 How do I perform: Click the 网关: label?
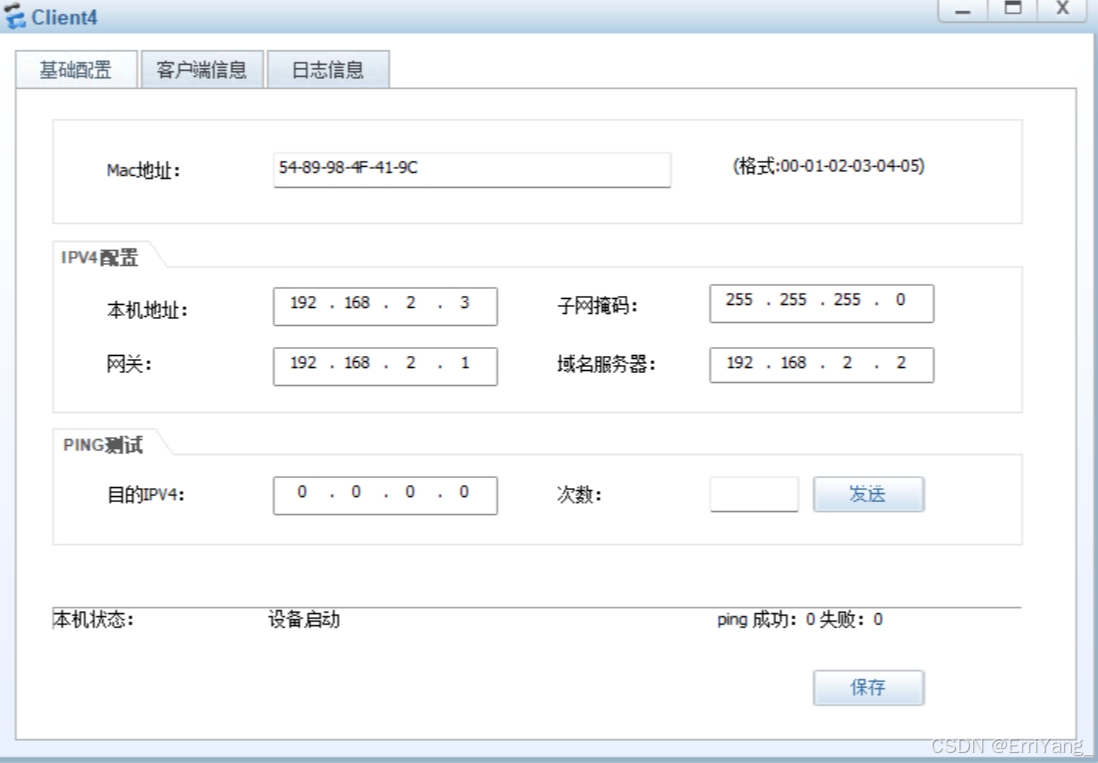click(x=129, y=364)
